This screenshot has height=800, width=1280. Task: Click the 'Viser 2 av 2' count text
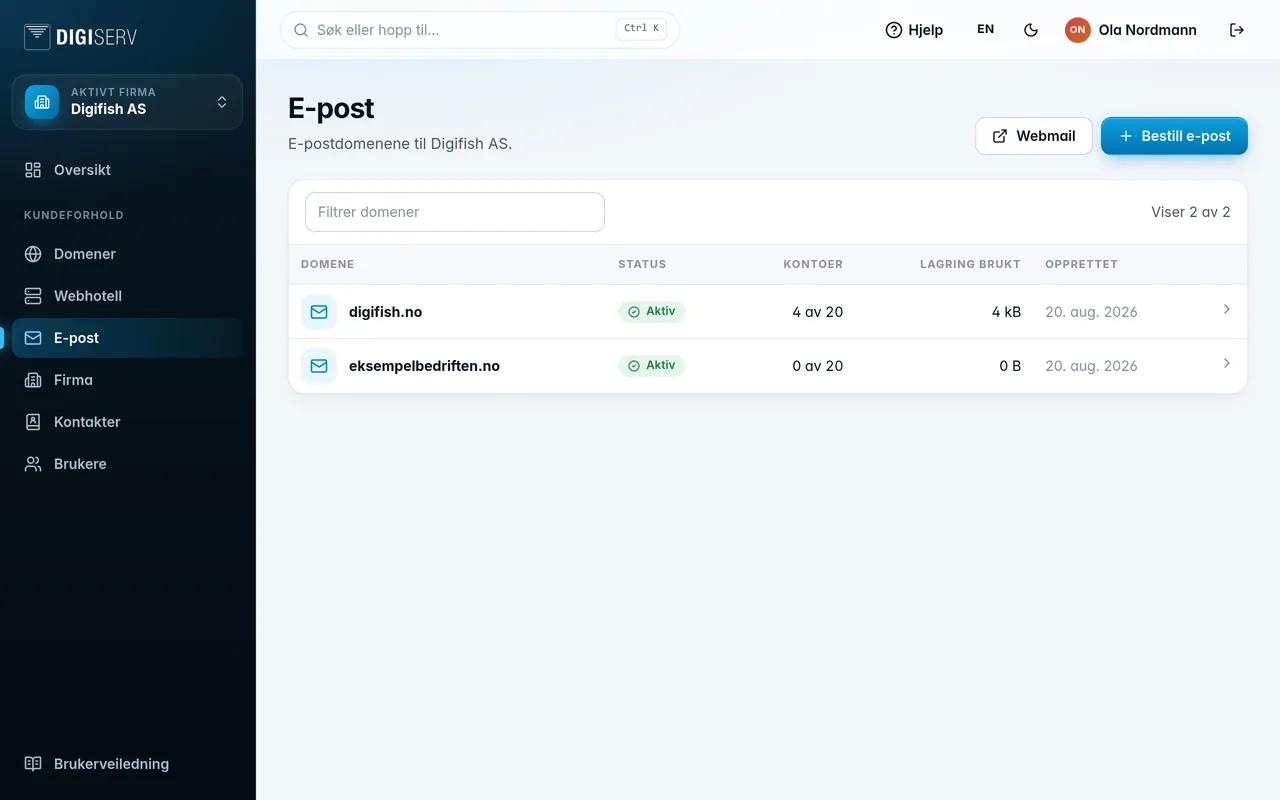(1190, 212)
